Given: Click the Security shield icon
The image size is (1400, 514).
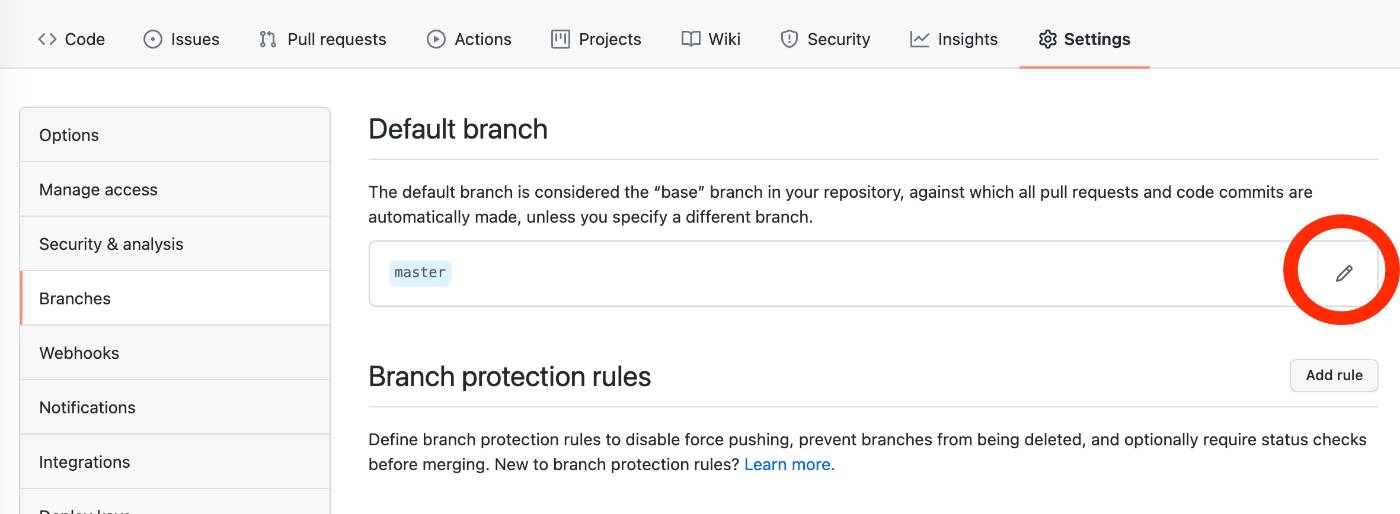Looking at the screenshot, I should pos(789,39).
